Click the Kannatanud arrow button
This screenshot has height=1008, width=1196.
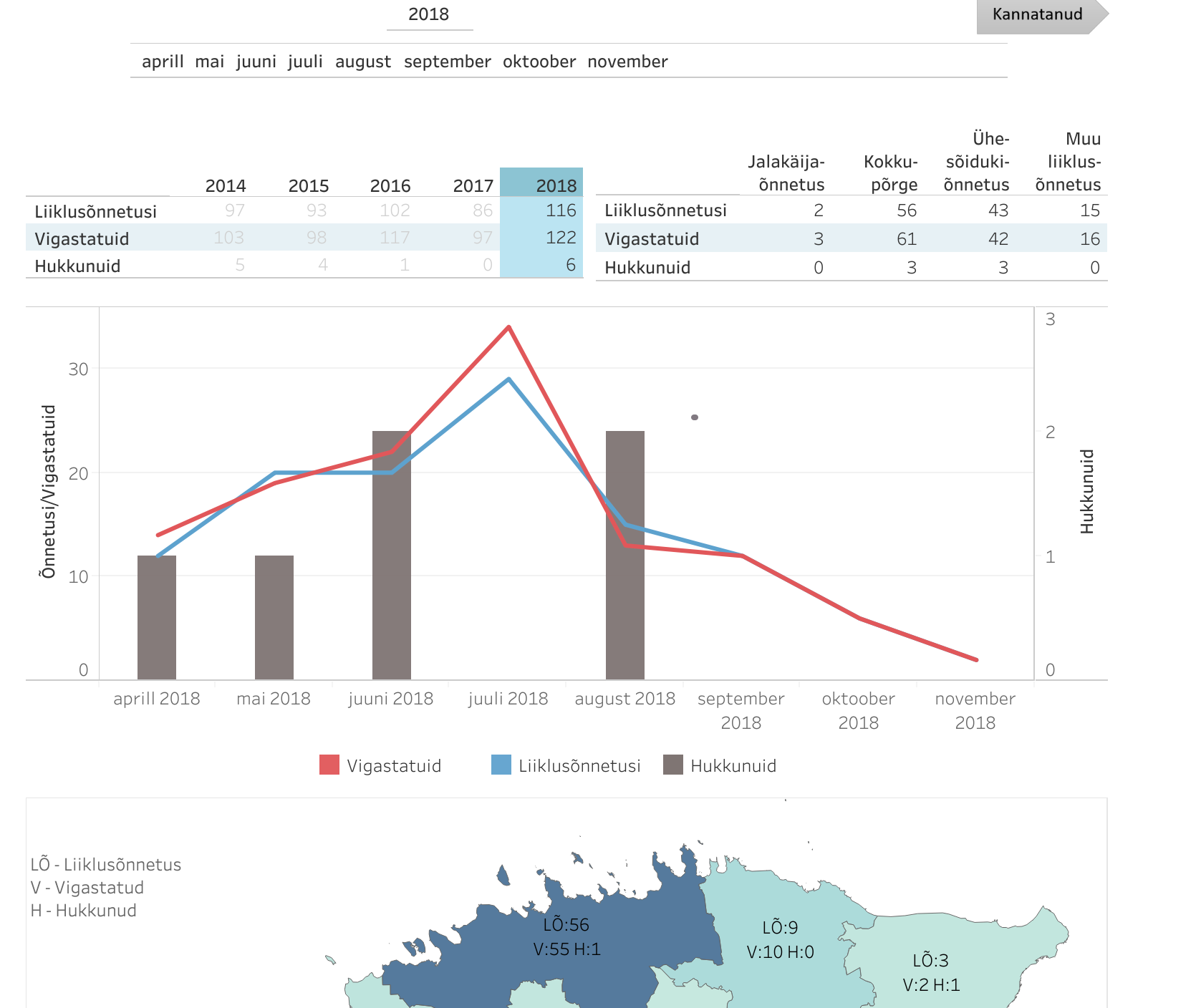coord(1038,15)
